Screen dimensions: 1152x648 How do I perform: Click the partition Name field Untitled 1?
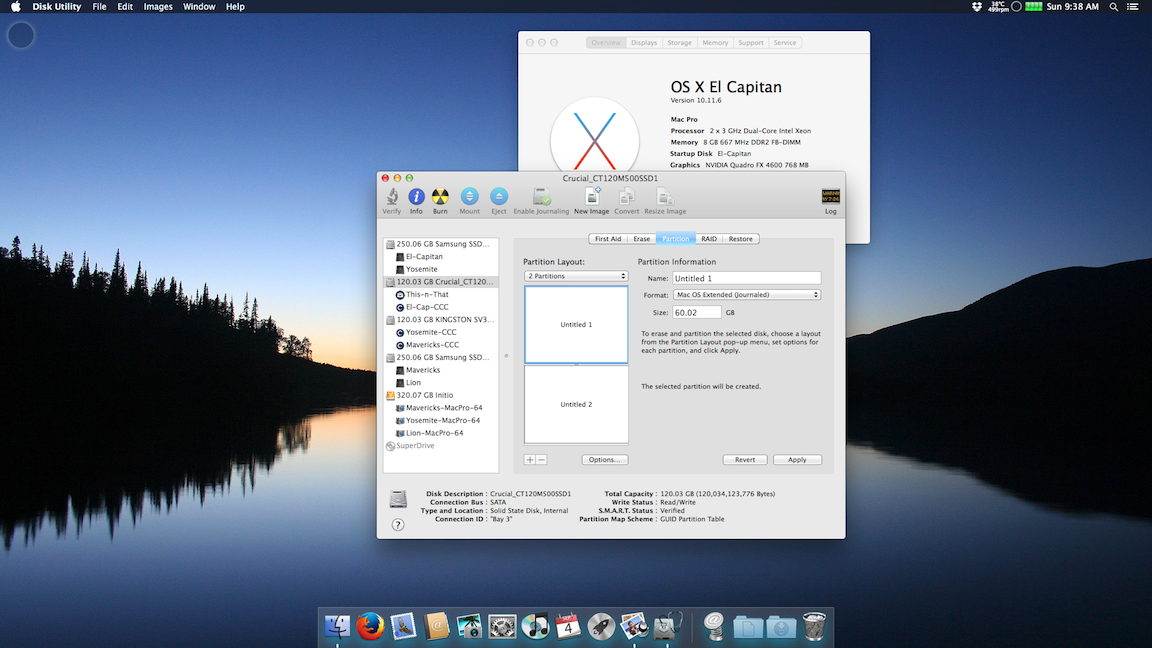pos(746,278)
